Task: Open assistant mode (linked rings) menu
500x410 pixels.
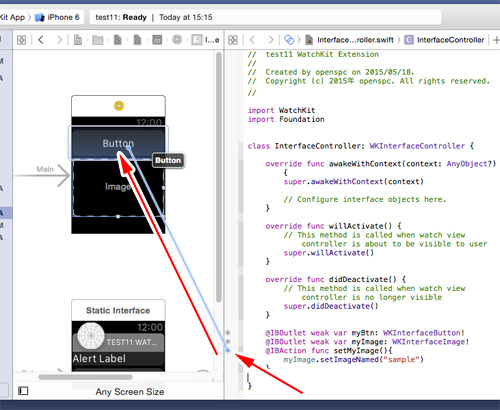Action: pyautogui.click(x=289, y=40)
